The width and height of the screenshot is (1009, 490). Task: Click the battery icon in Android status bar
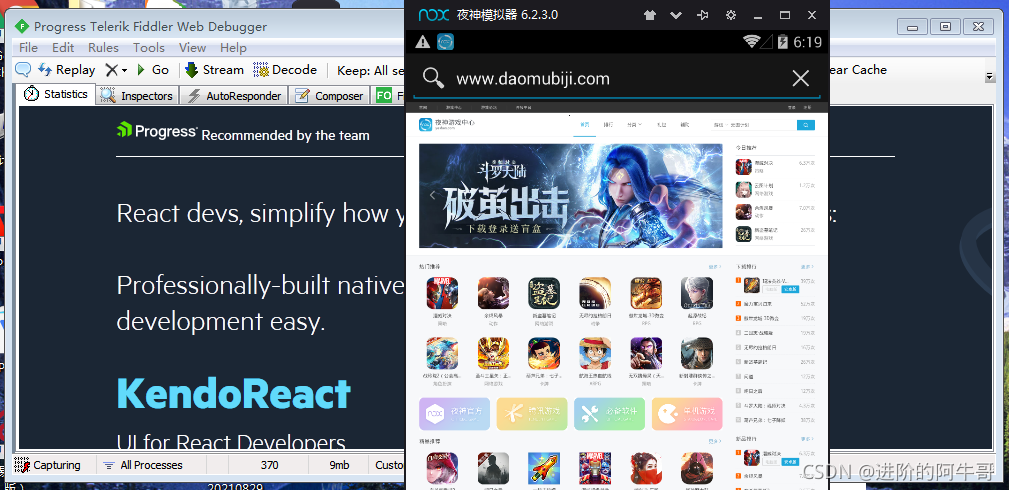point(783,42)
